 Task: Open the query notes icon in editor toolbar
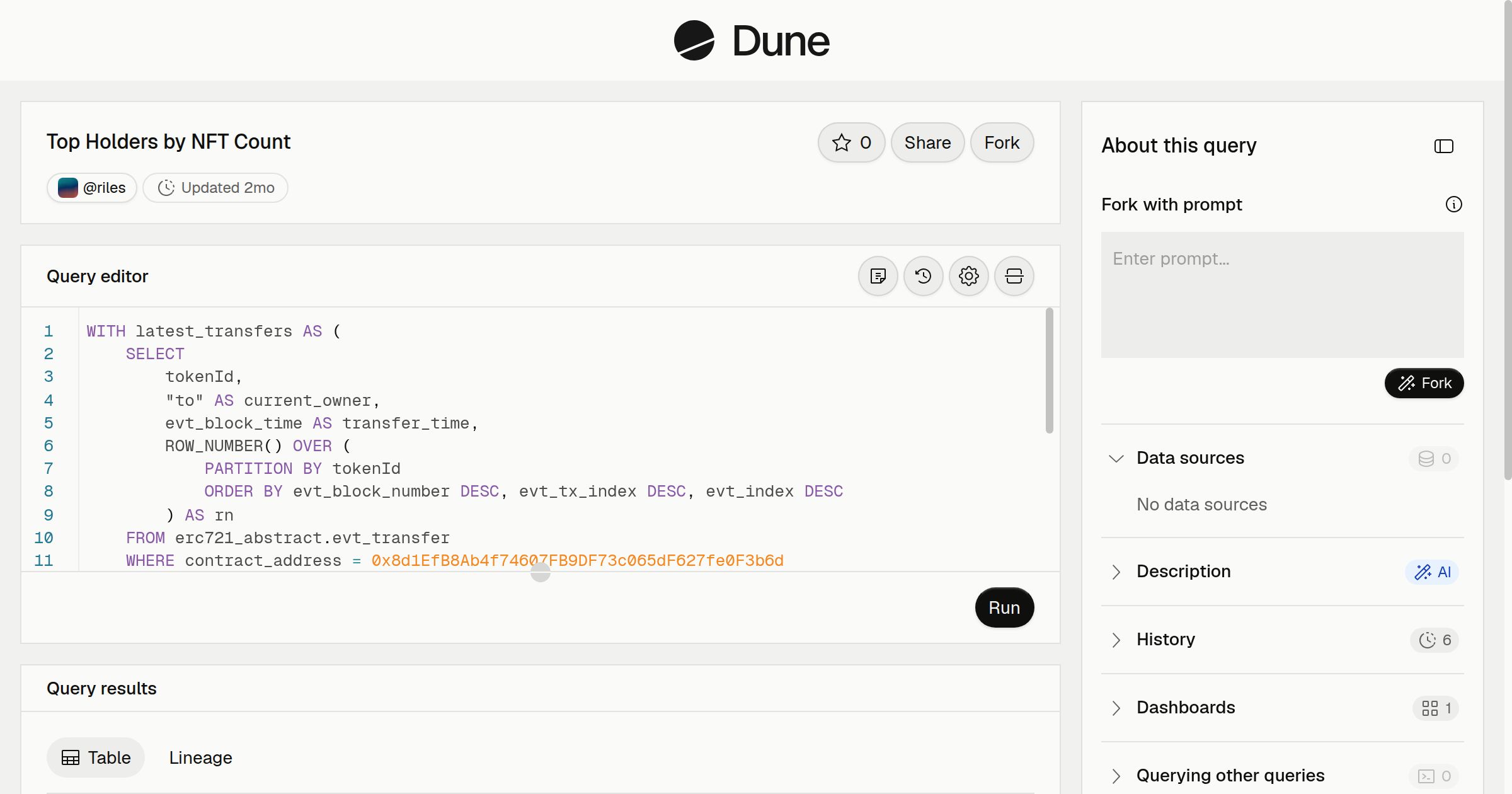878,276
